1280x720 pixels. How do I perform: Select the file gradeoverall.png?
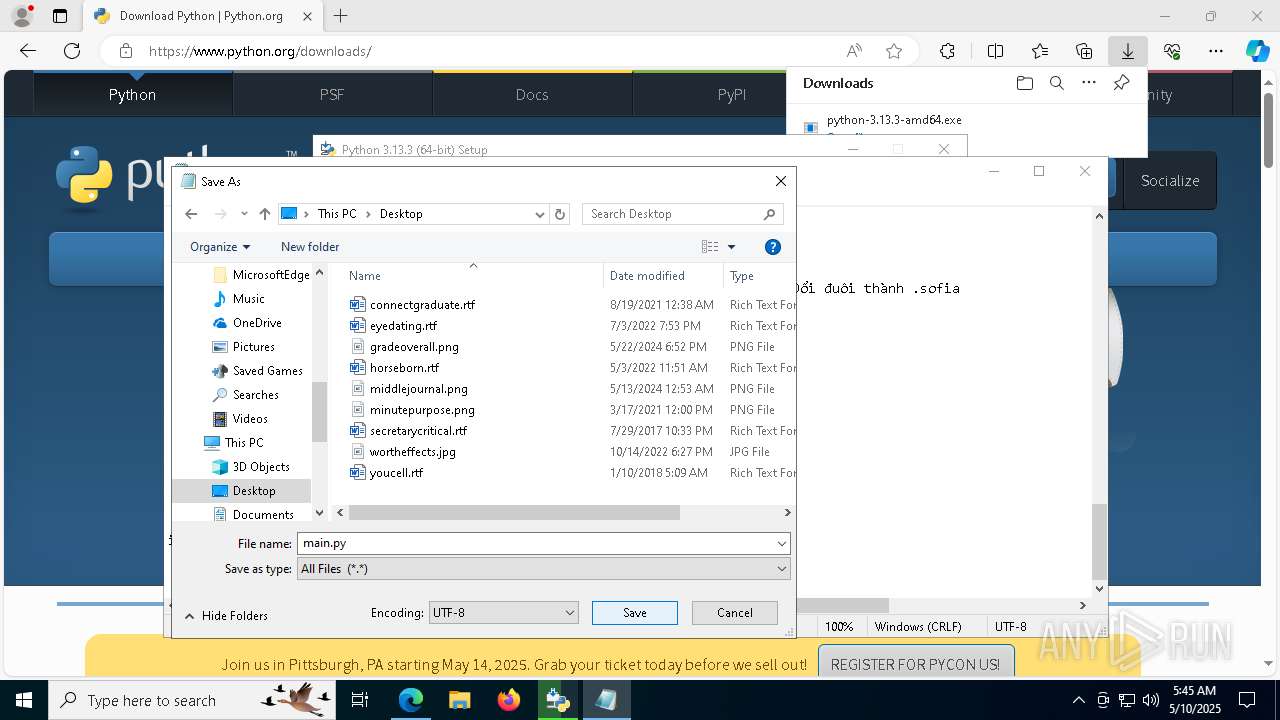414,347
